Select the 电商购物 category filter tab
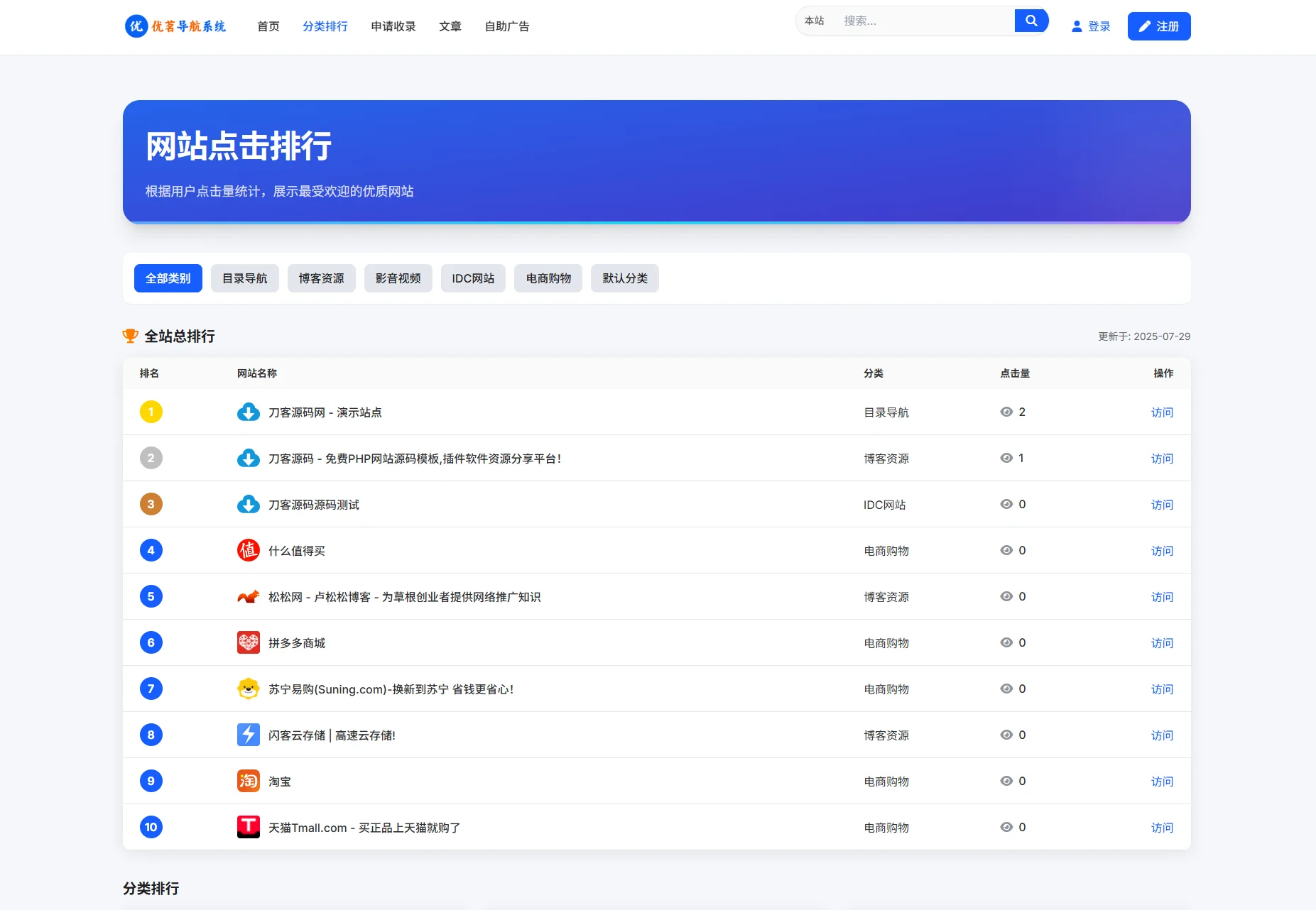 (548, 278)
